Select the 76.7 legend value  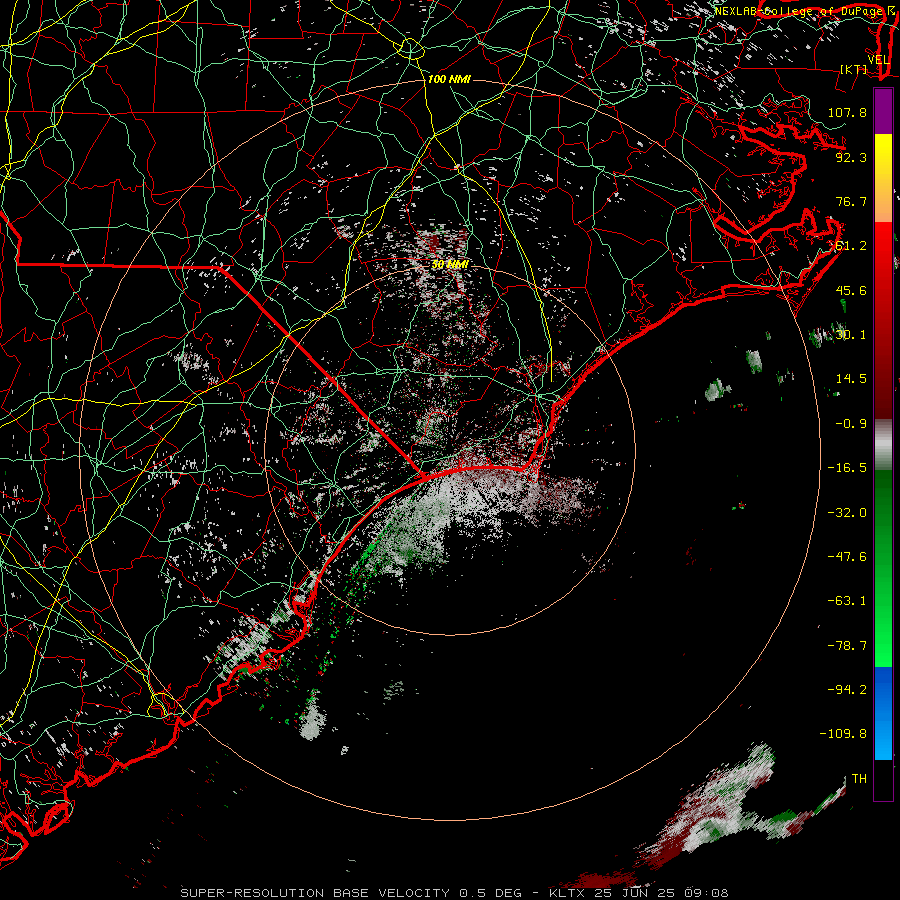(x=851, y=201)
